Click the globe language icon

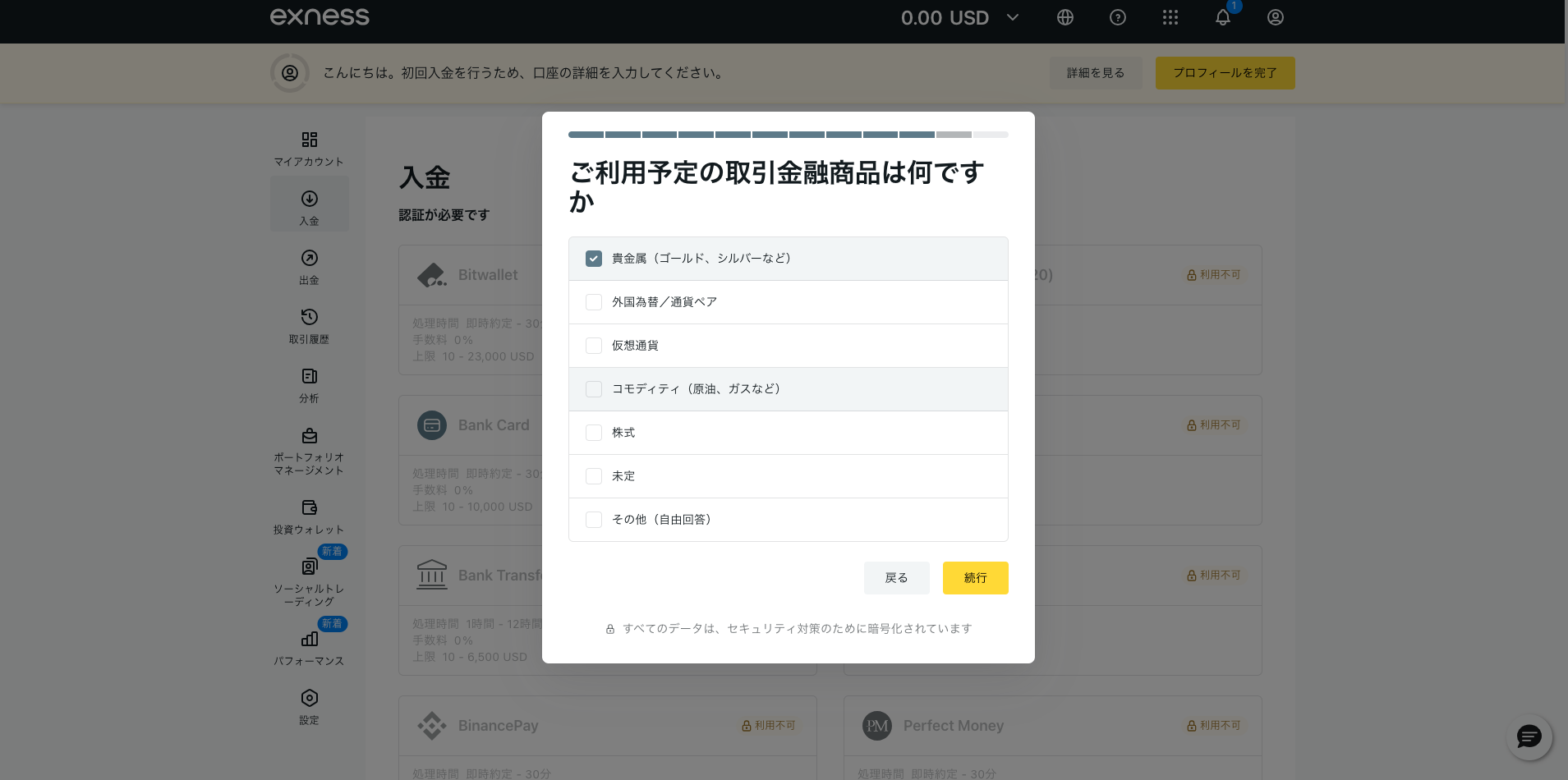coord(1064,17)
